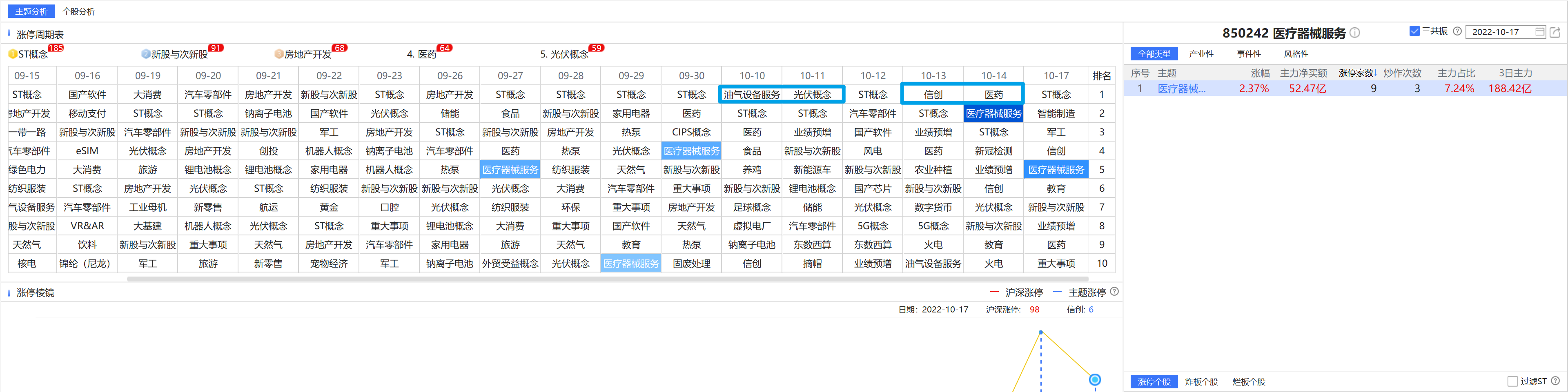
Task: Open the 涨停个股 tab
Action: click(x=1154, y=382)
